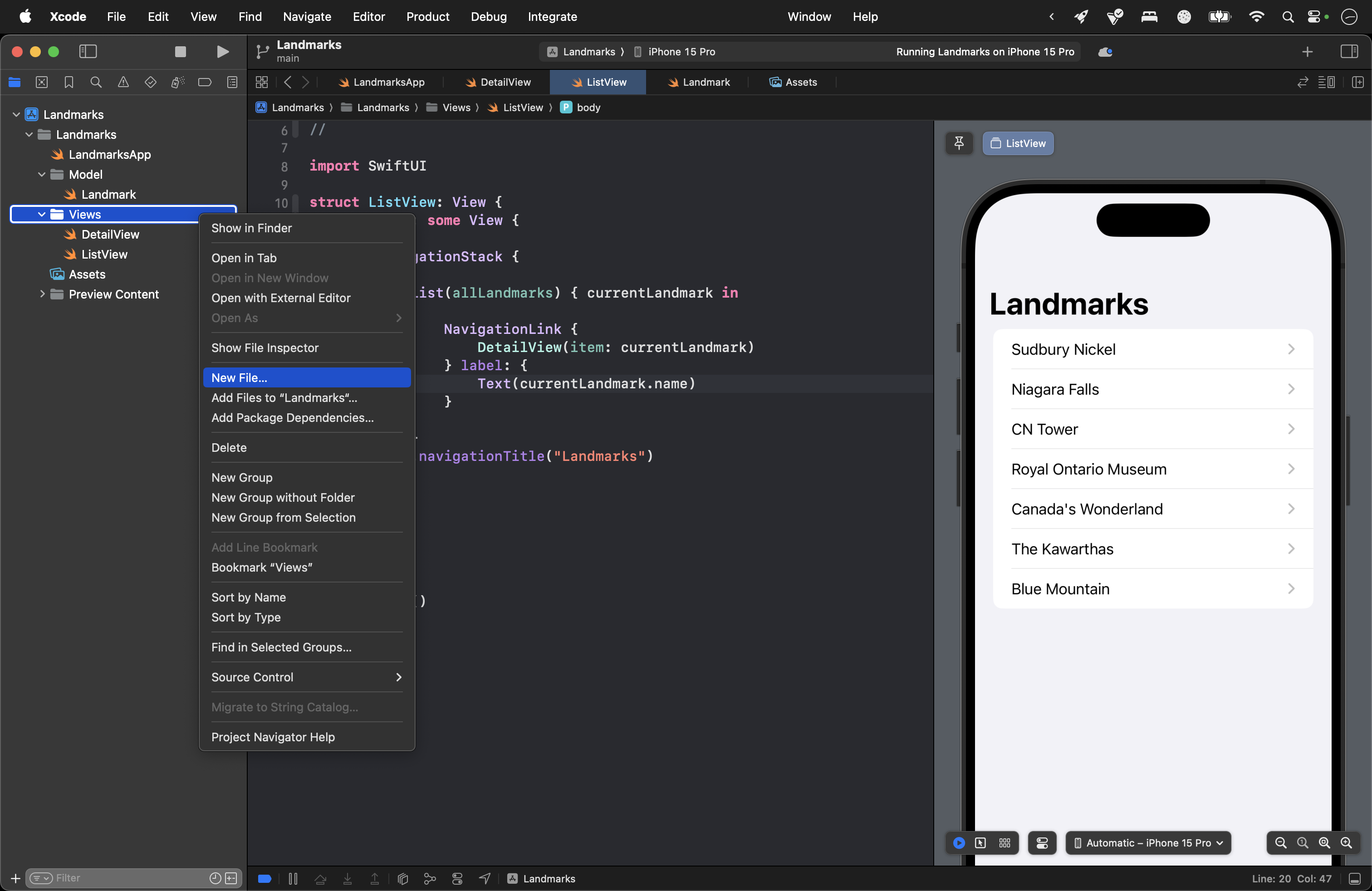Viewport: 1372px width, 891px height.
Task: Click the Stop button in toolbar
Action: coord(181,52)
